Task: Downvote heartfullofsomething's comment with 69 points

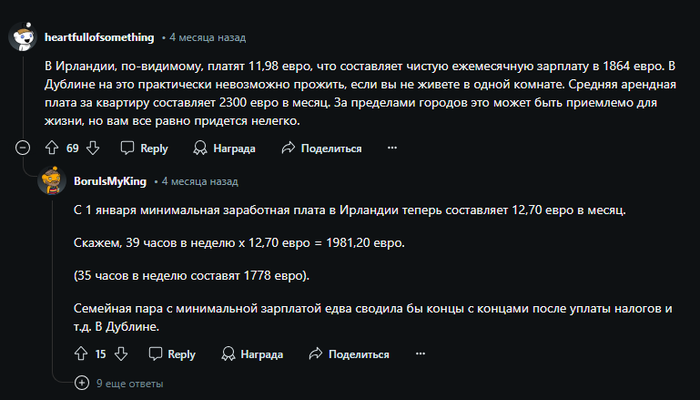Action: click(x=93, y=148)
